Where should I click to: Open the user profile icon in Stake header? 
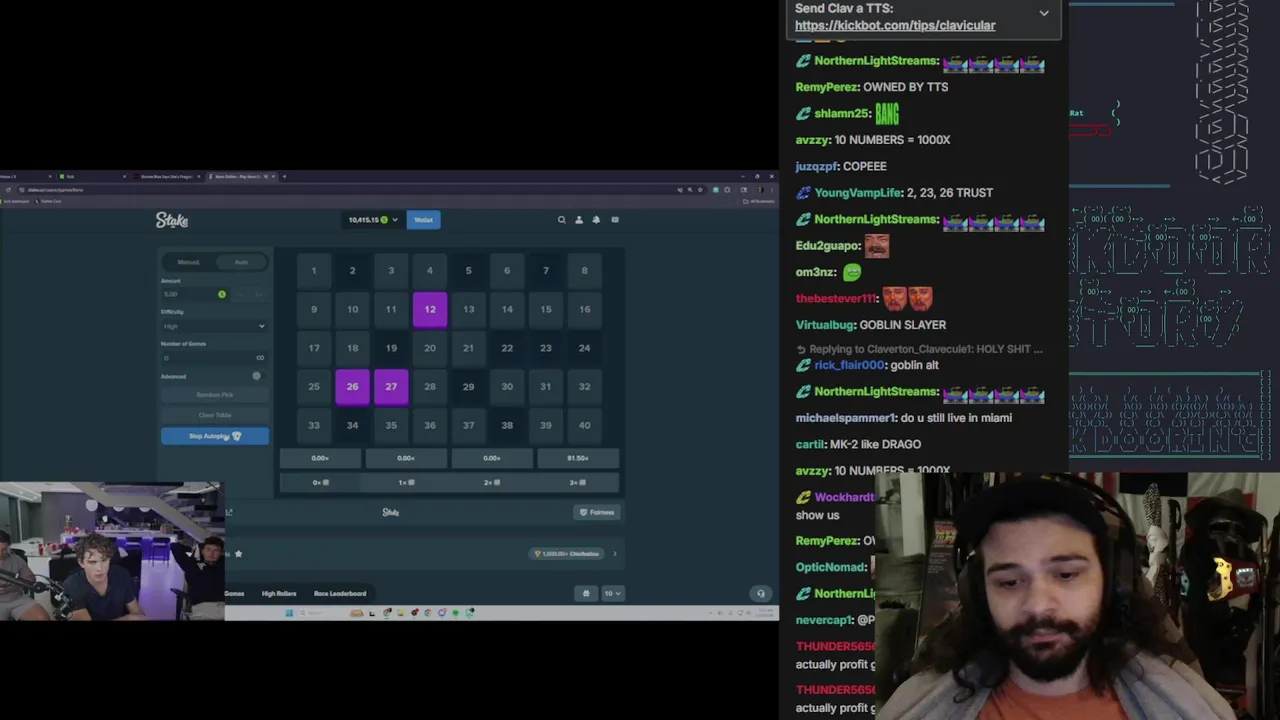tap(578, 220)
